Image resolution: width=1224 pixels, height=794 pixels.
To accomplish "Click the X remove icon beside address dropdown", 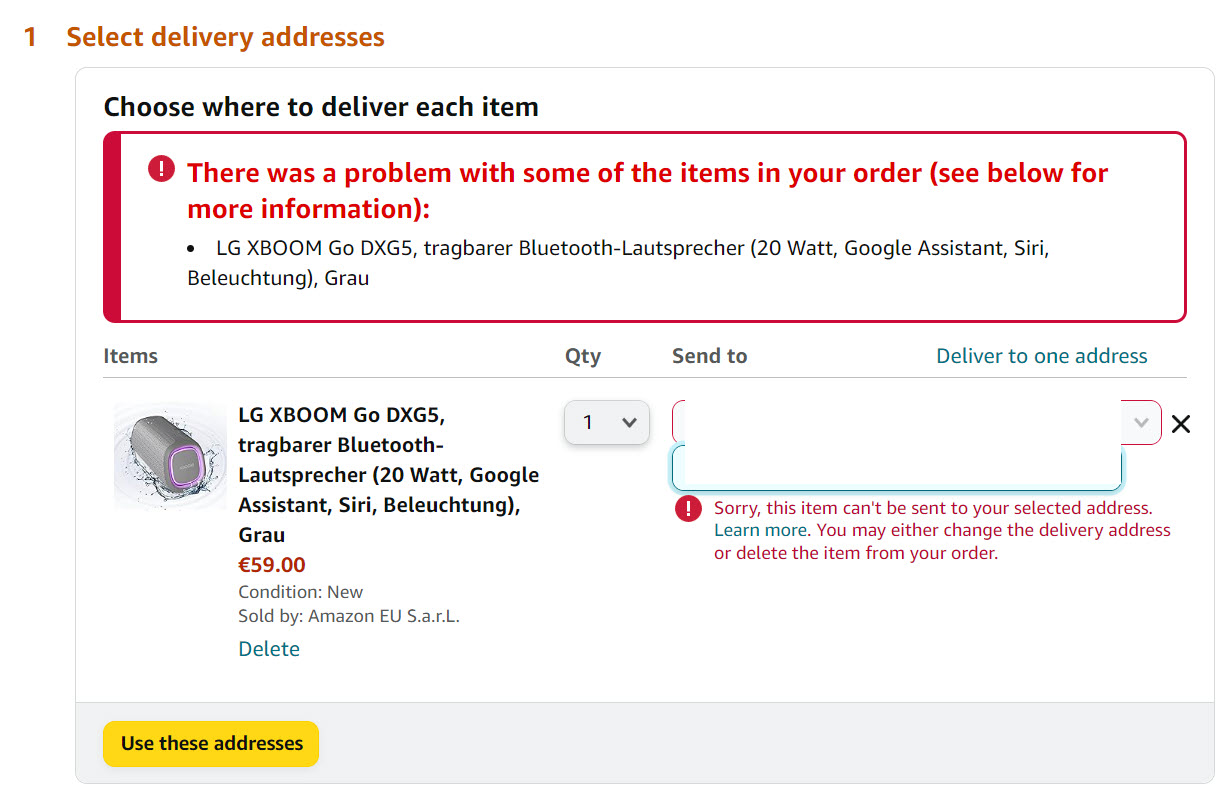I will 1181,424.
